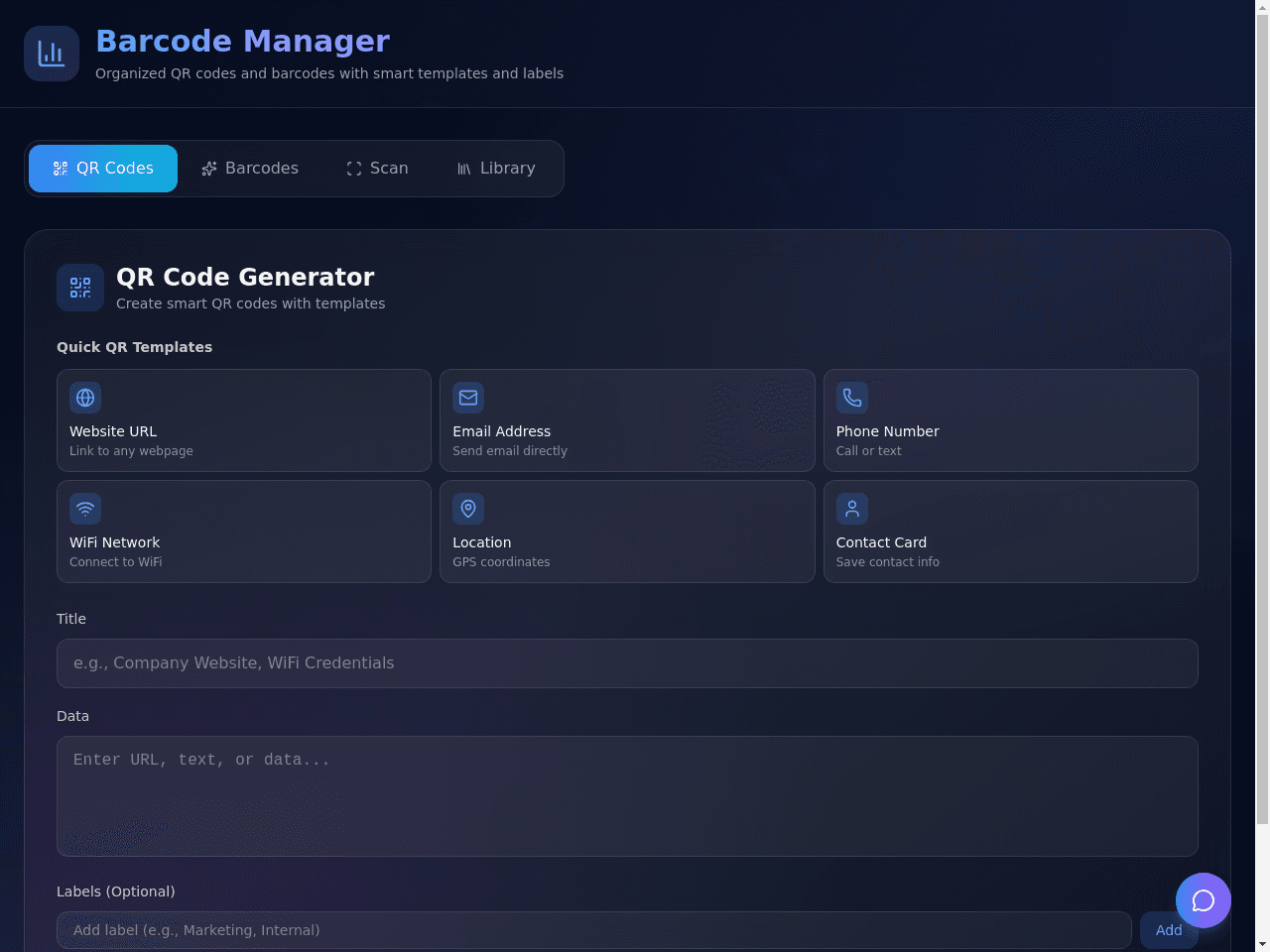Click the scan frame icon in the Scan tab
The width and height of the screenshot is (1270, 952).
coord(354,169)
